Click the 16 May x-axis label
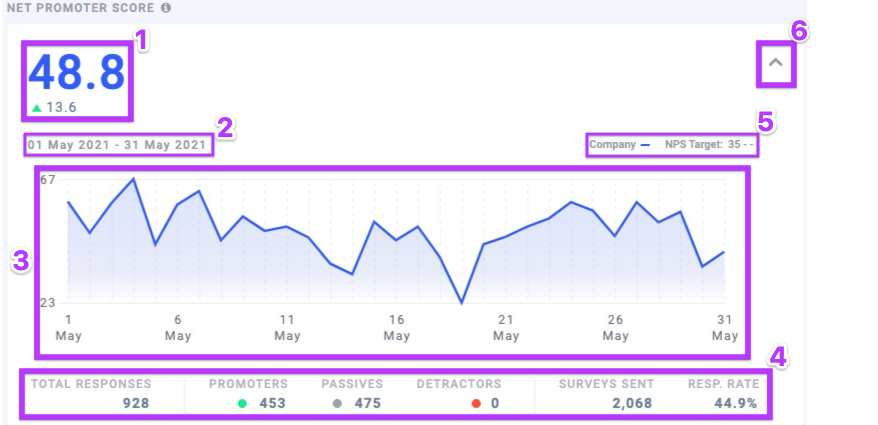This screenshot has width=878, height=425. point(397,328)
